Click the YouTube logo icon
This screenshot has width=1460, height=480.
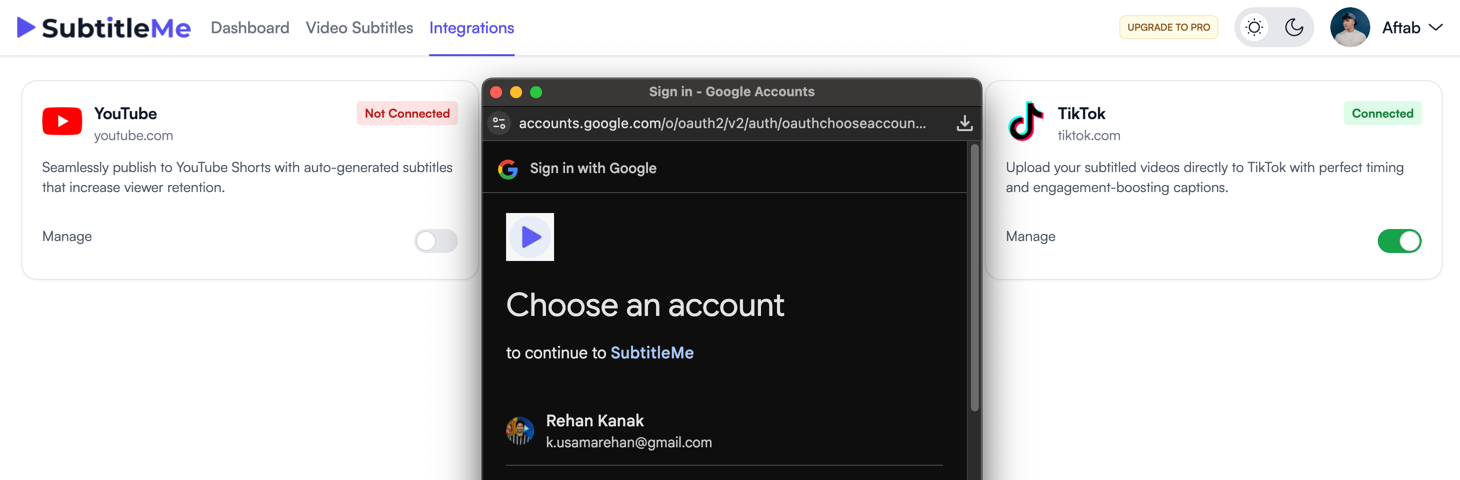(62, 122)
